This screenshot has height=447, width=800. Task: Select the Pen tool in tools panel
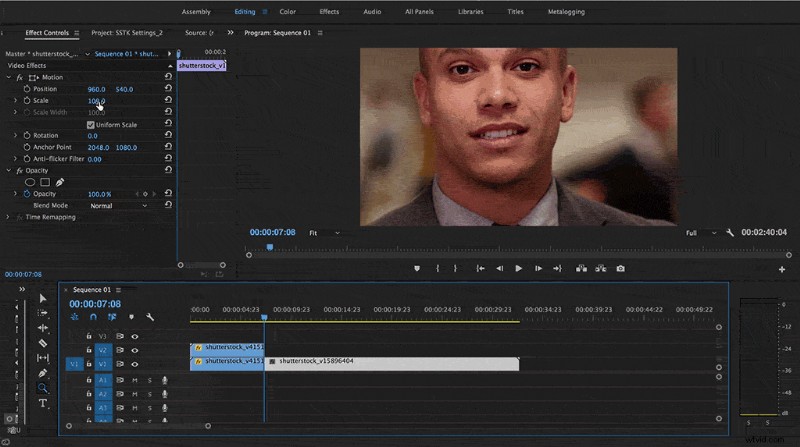(x=43, y=373)
